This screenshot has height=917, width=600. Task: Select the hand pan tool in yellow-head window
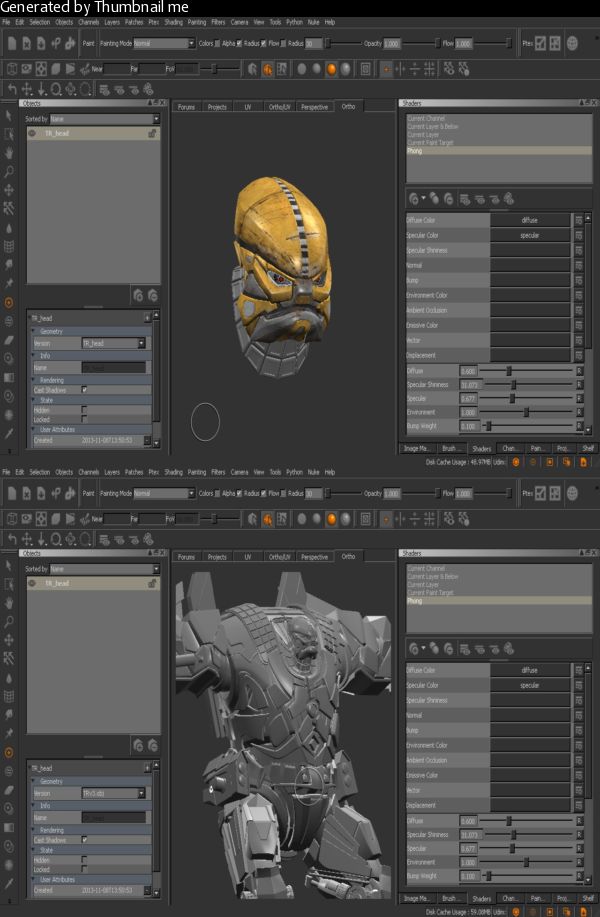point(9,153)
